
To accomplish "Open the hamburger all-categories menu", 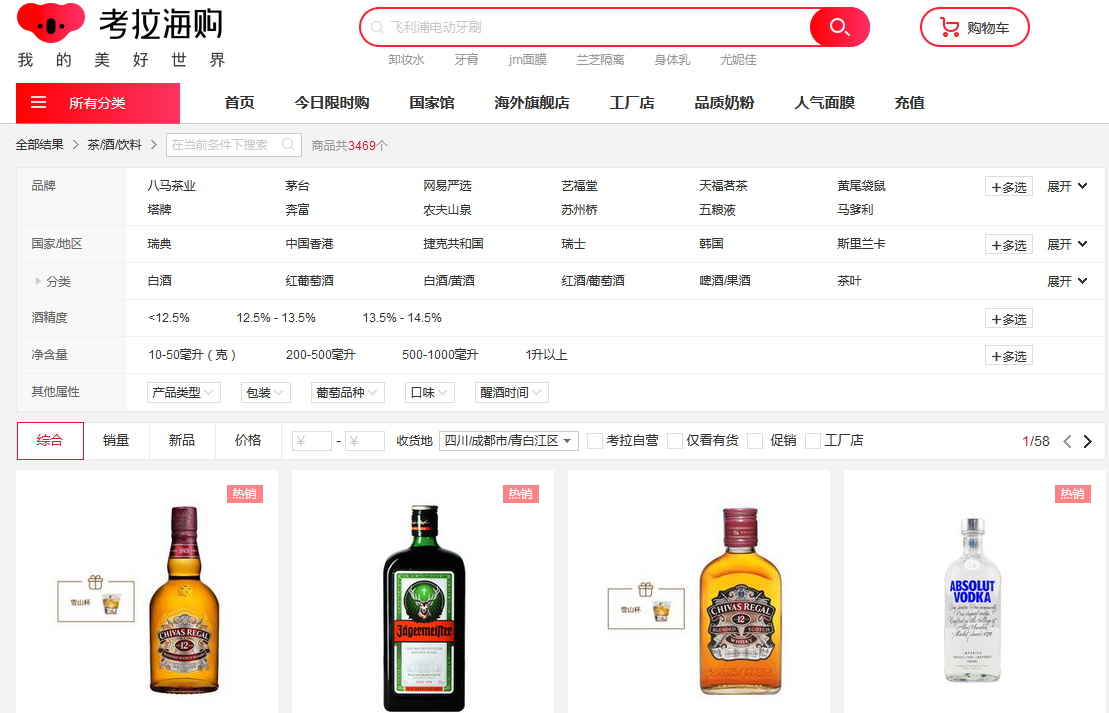I will coord(39,103).
